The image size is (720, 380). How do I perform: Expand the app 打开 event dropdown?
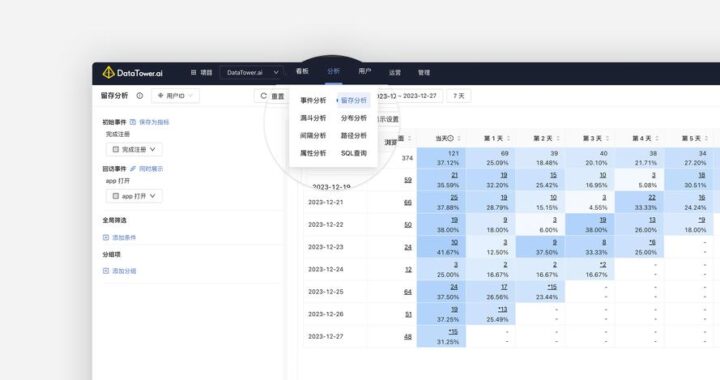pos(134,196)
